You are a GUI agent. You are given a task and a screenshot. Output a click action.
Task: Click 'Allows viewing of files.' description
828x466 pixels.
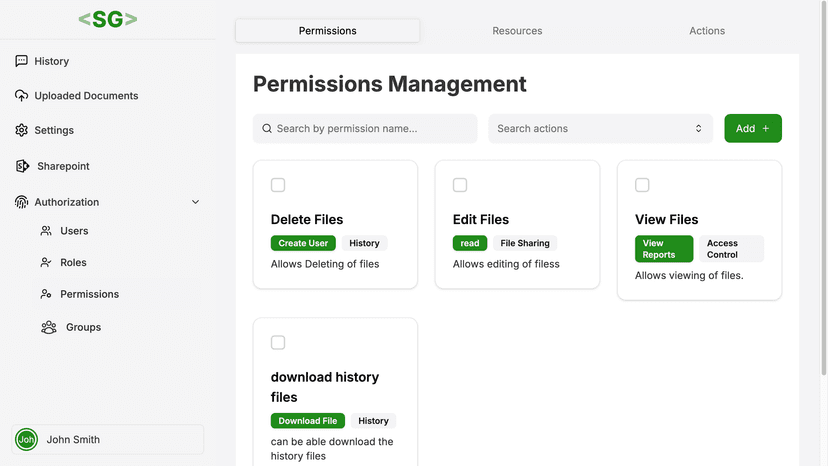pos(689,275)
